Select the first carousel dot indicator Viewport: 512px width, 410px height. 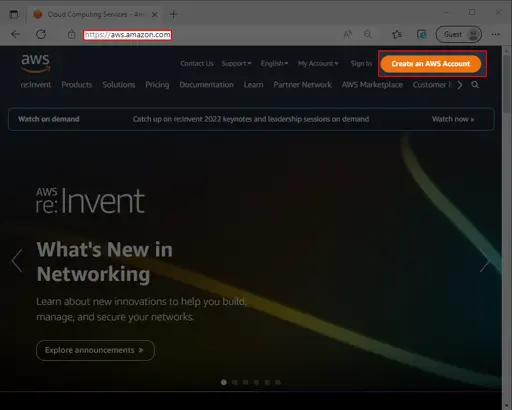224,382
